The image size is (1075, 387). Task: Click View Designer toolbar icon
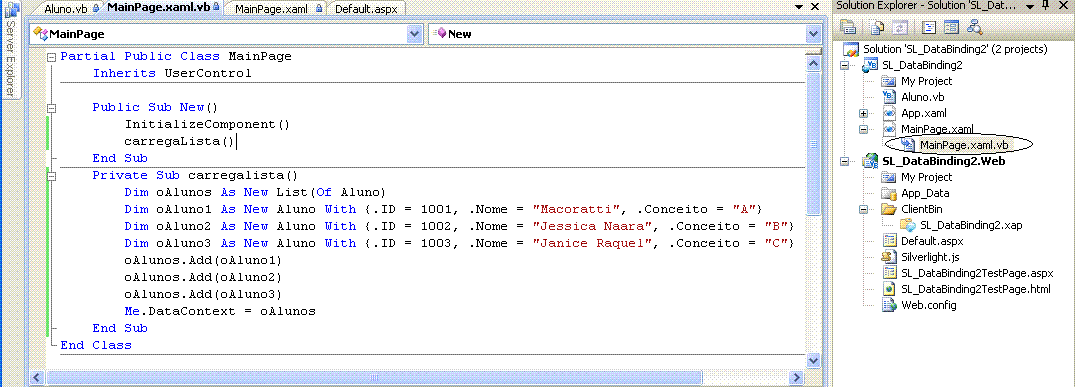click(951, 27)
